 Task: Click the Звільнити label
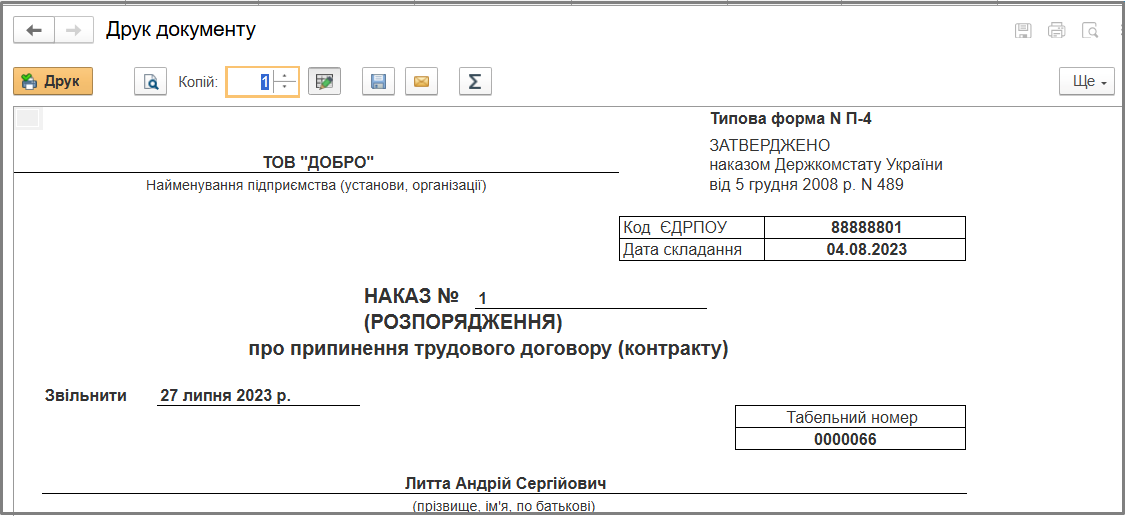point(86,395)
